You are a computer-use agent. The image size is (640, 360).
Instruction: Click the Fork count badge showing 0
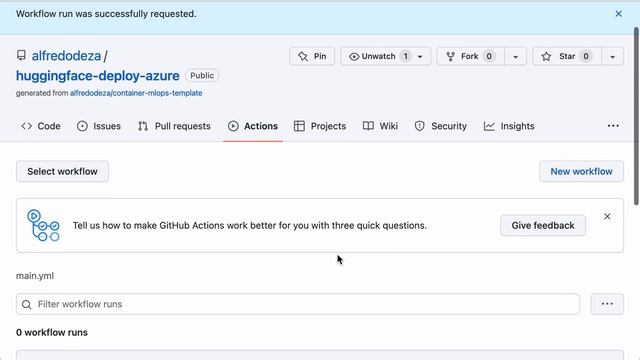point(489,56)
